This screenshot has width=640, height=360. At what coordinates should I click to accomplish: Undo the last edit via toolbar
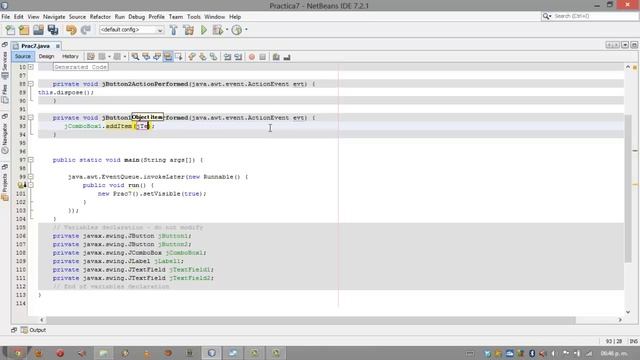(x=71, y=30)
